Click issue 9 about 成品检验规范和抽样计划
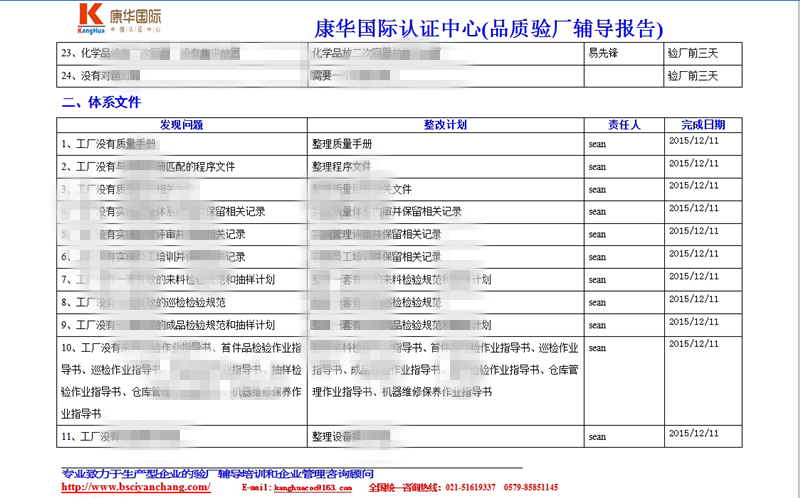The image size is (800, 498). 182,325
